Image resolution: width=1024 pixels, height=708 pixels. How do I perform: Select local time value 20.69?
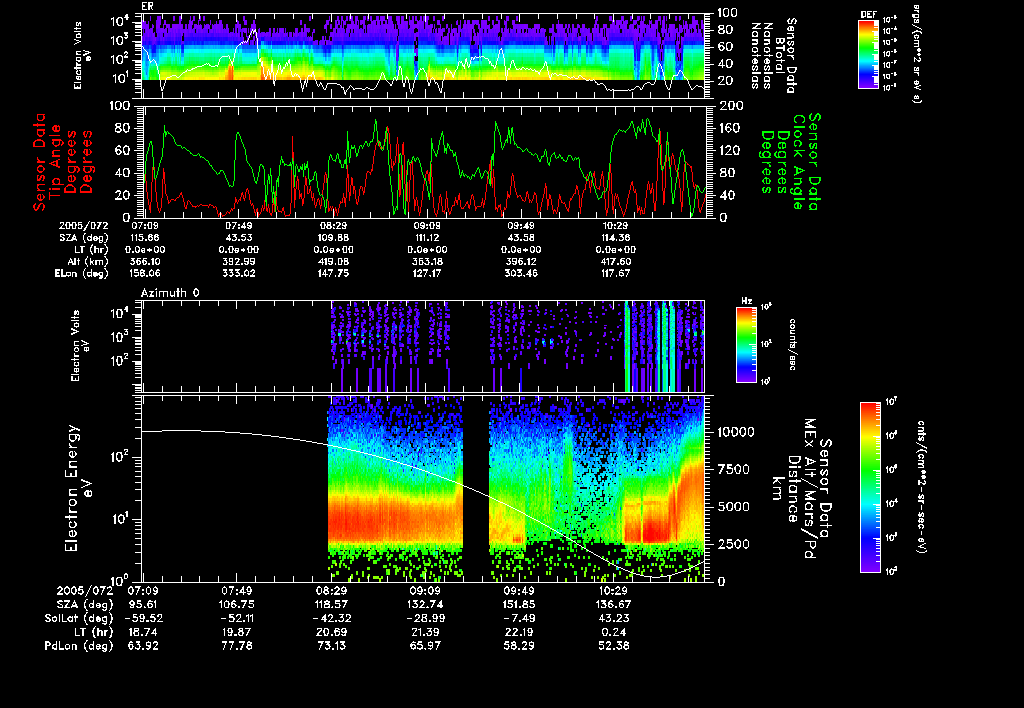point(331,632)
